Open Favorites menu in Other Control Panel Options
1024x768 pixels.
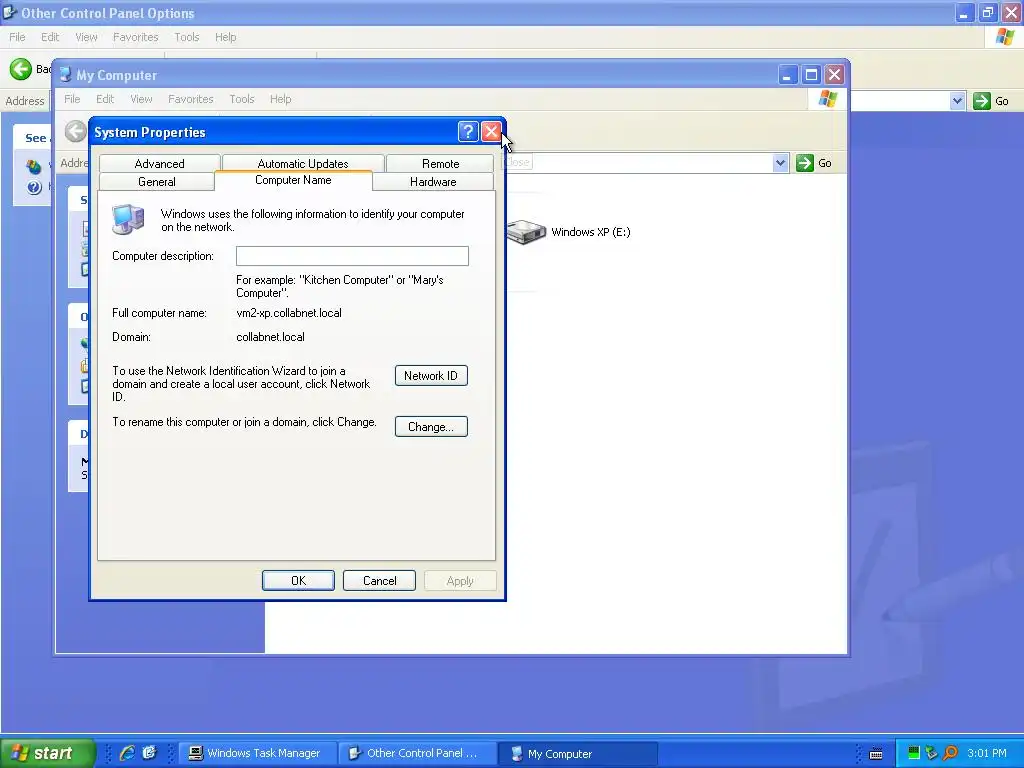pos(136,37)
